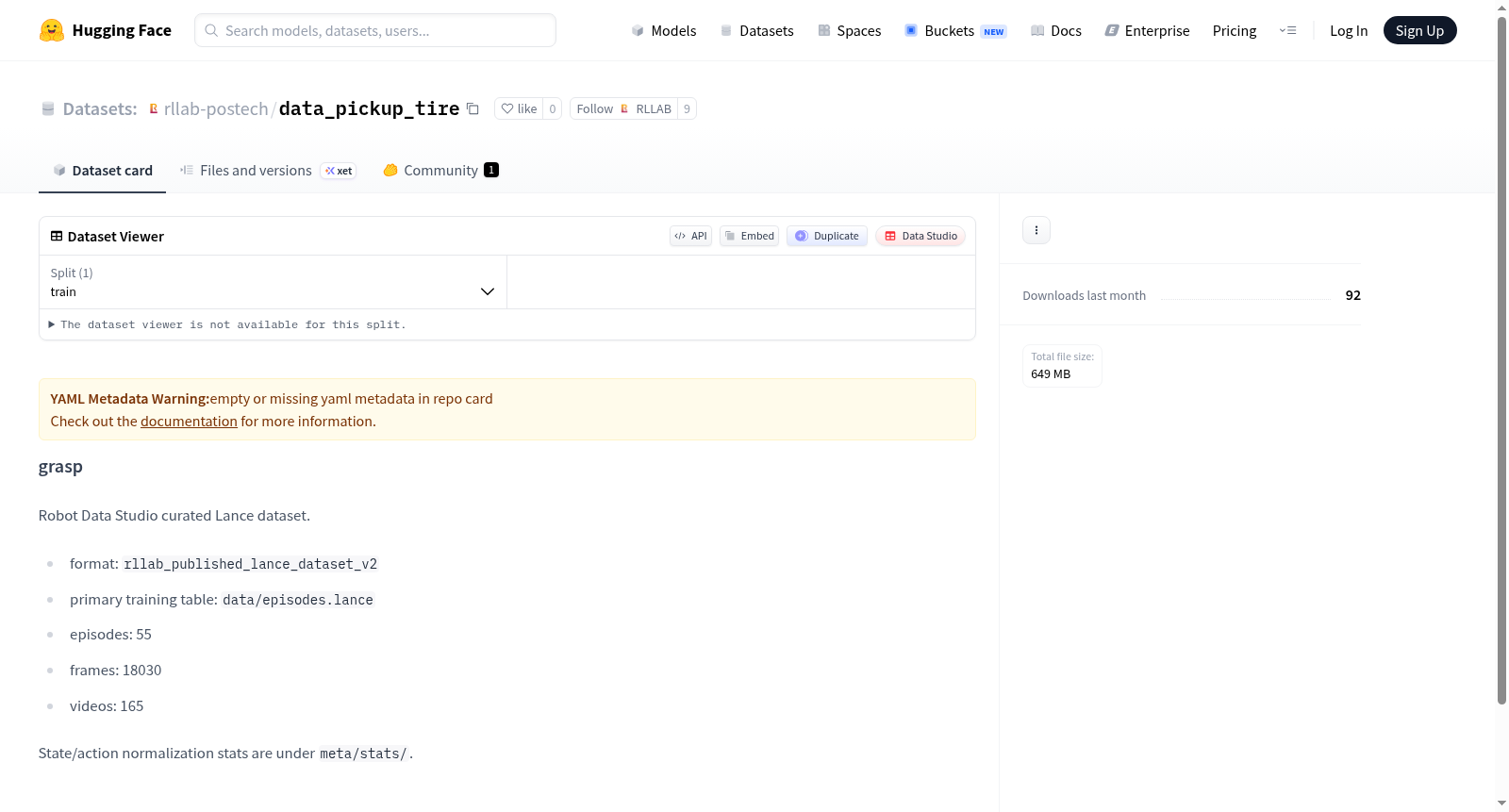Open Data Studio

(x=920, y=236)
